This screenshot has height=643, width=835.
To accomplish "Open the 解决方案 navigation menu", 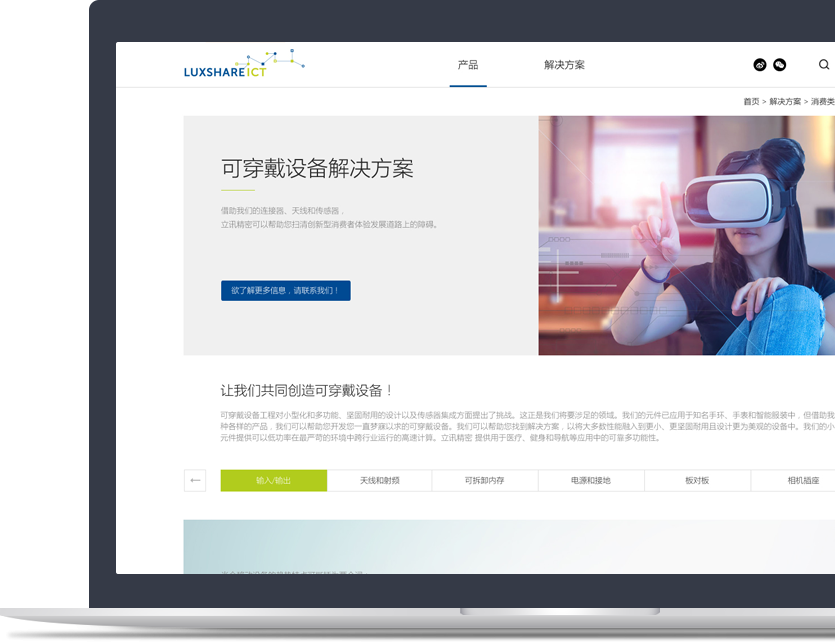I will pyautogui.click(x=564, y=65).
